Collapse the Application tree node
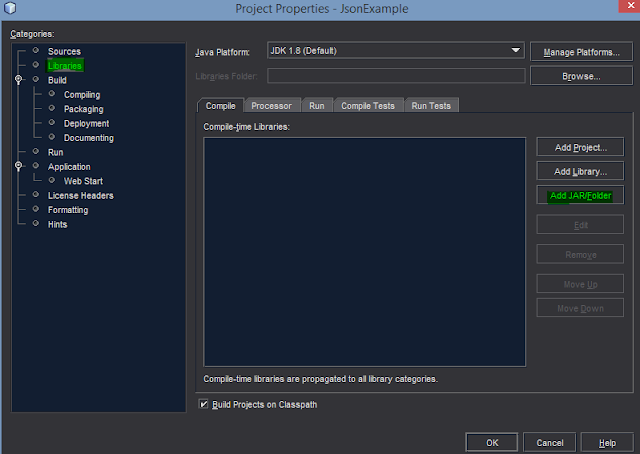The width and height of the screenshot is (640, 454). 18,165
